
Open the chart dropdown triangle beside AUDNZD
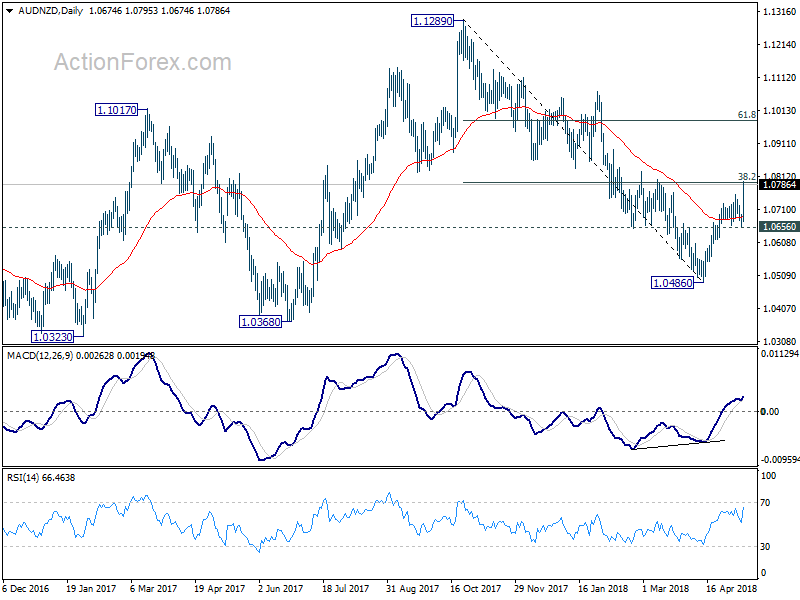coord(10,11)
